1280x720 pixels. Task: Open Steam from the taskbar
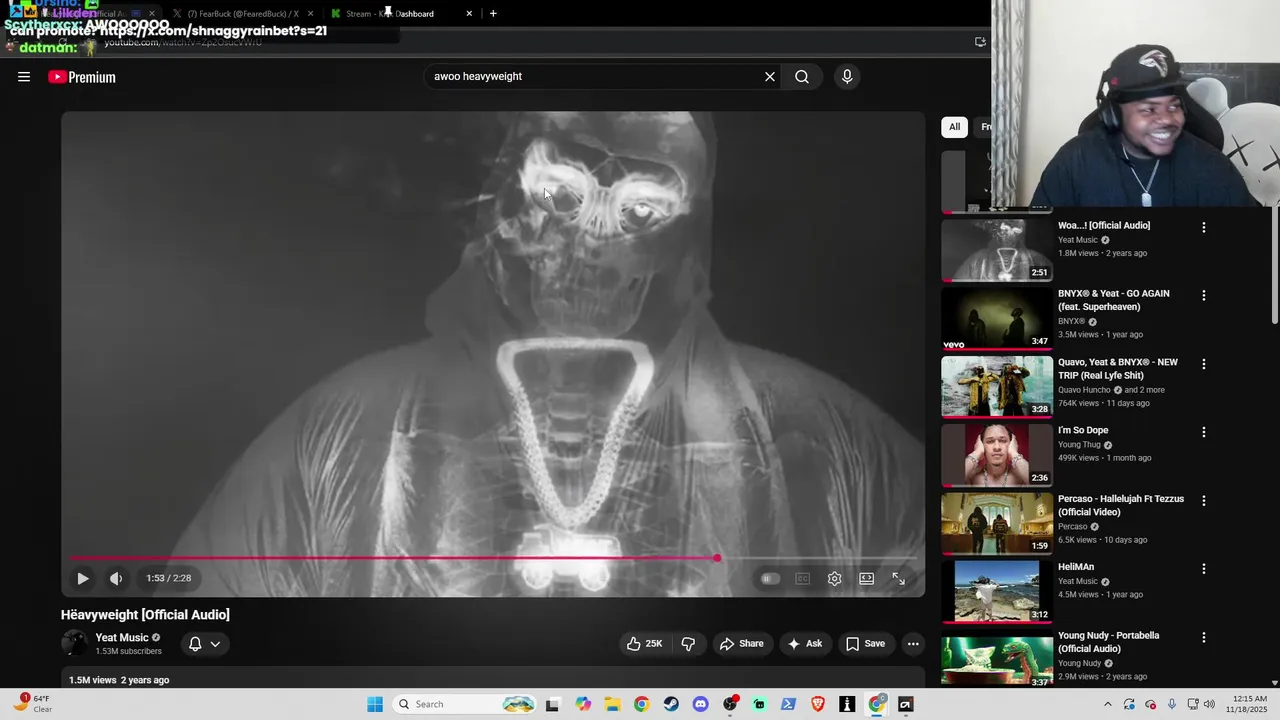[671, 704]
